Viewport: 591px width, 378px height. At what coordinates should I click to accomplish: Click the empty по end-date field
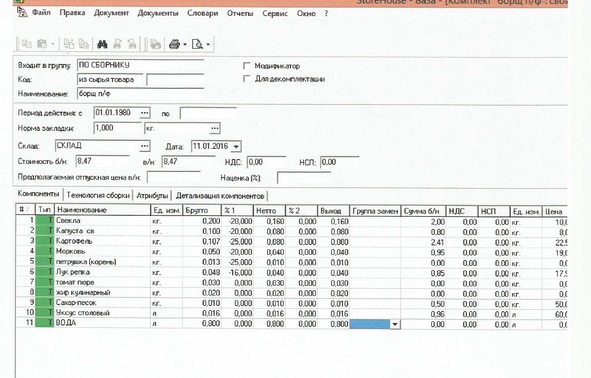coord(208,113)
